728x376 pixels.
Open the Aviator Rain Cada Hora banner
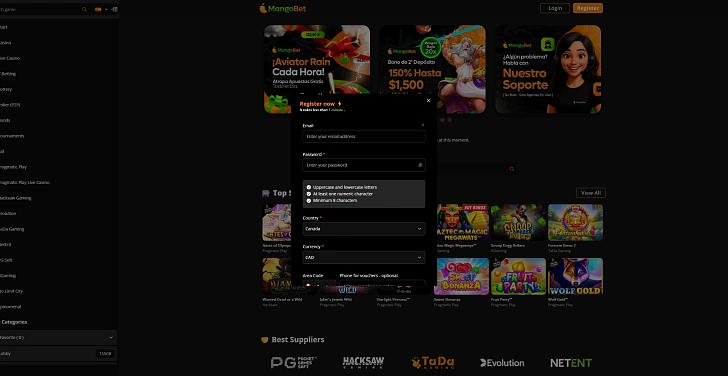[x=317, y=69]
